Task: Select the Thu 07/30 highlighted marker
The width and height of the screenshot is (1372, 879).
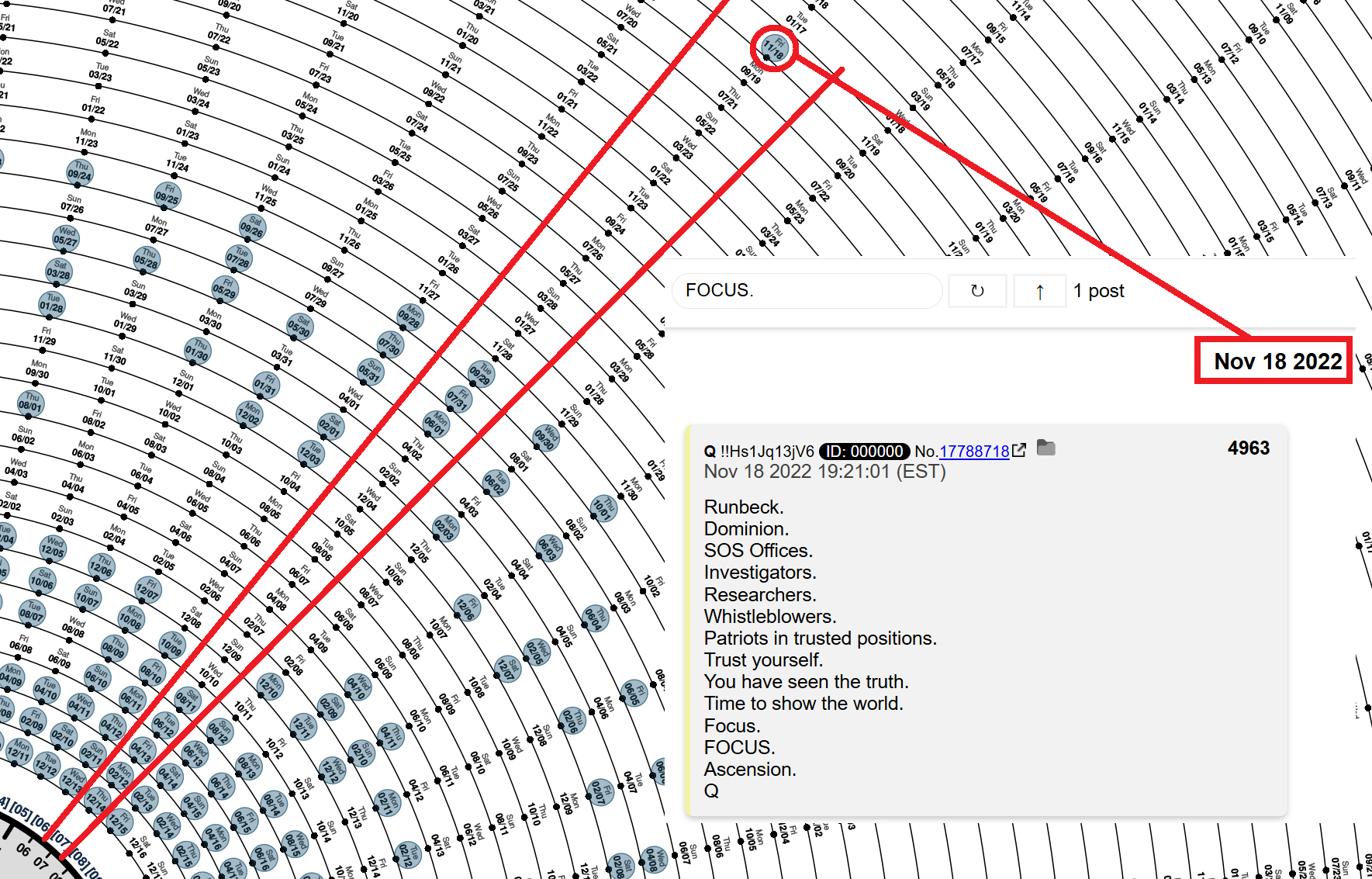Action: 391,344
